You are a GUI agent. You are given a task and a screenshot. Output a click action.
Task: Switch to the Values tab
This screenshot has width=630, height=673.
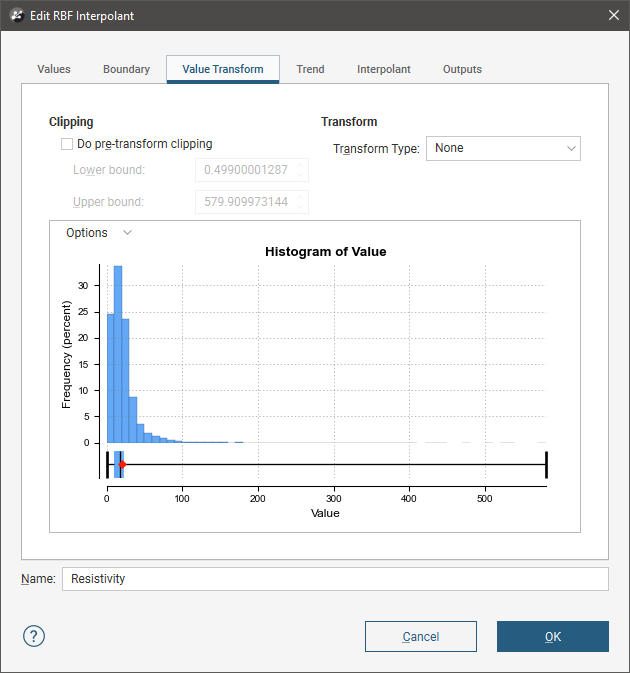tap(54, 69)
